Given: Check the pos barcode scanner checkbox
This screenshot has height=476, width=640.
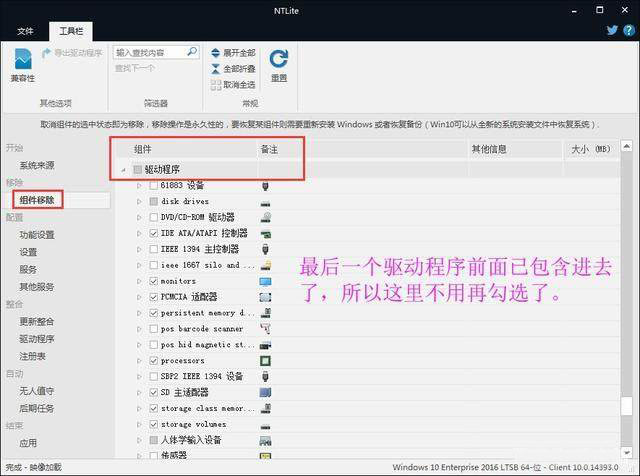Looking at the screenshot, I should pyautogui.click(x=153, y=329).
